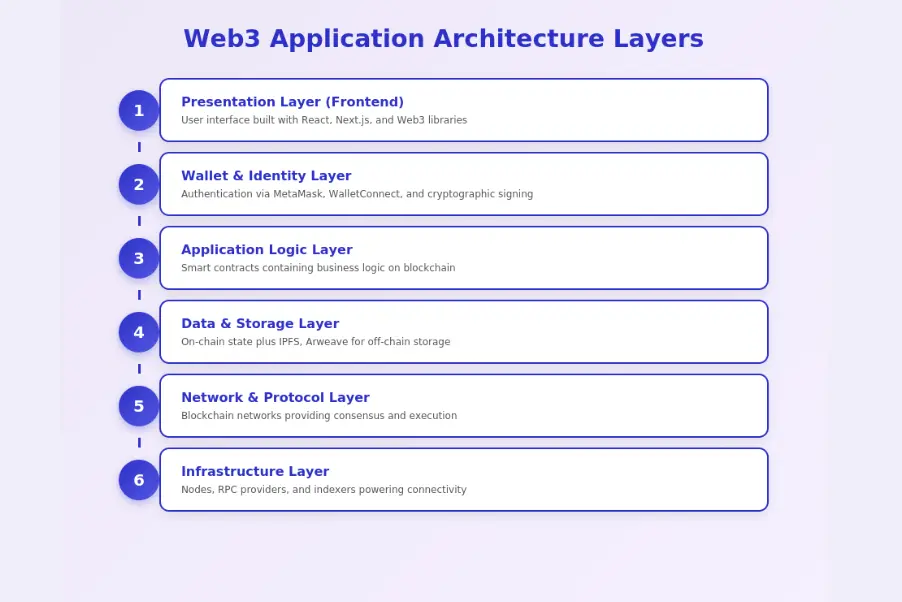Screen dimensions: 902x602
Task: Select the Infrastructure Layer heading text
Action: pos(255,471)
